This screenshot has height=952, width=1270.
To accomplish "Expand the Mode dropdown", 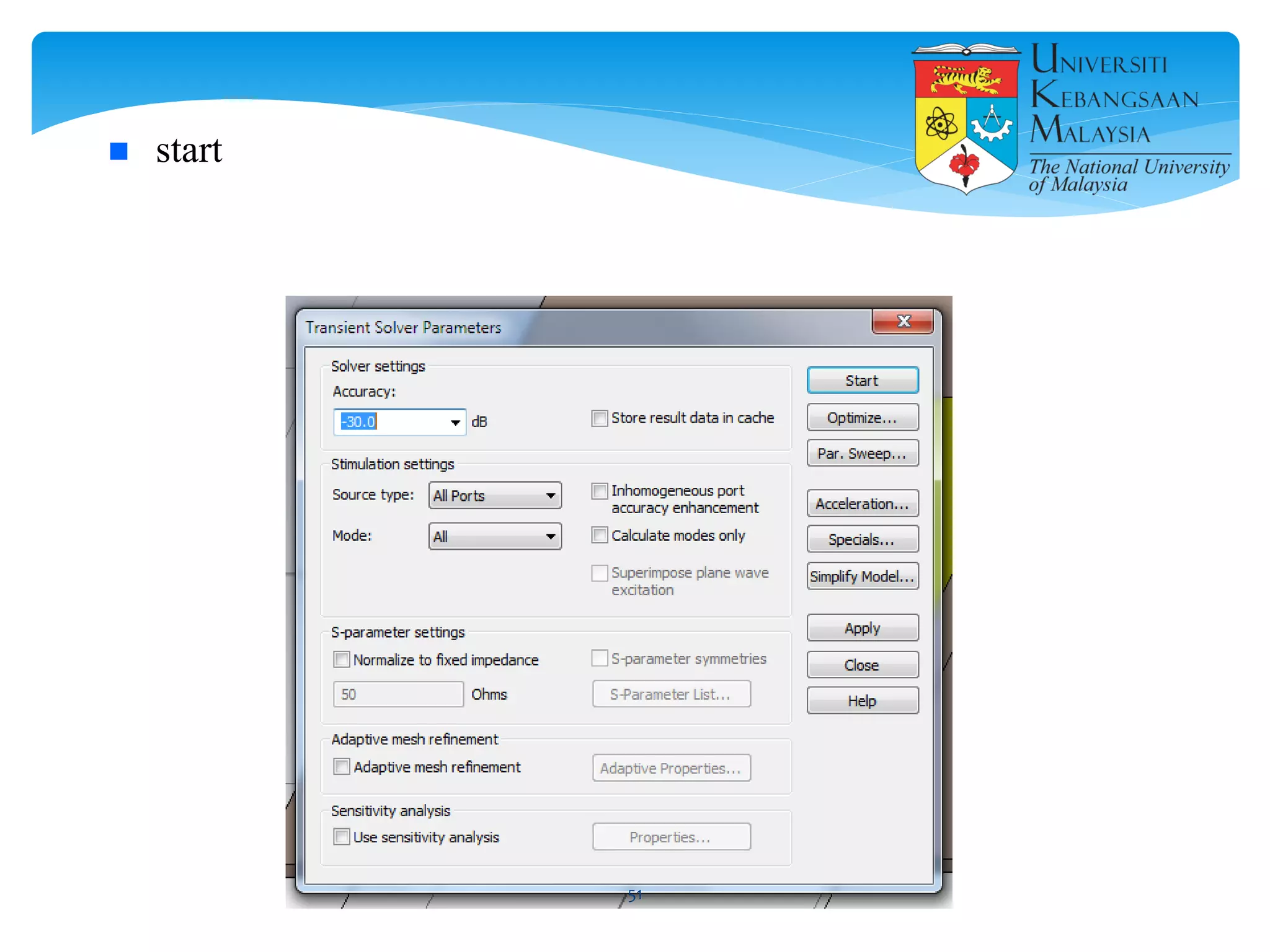I will pyautogui.click(x=550, y=537).
